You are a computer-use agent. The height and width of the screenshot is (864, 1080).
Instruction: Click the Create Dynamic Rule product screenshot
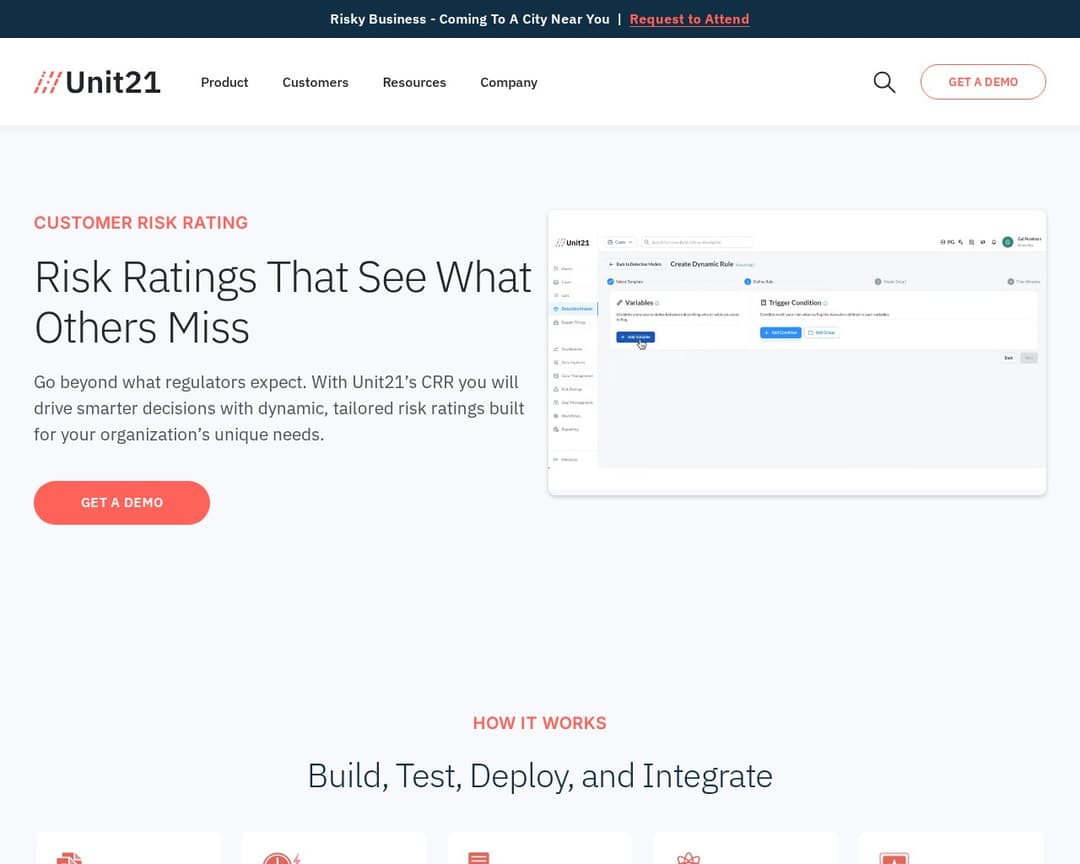tap(797, 353)
